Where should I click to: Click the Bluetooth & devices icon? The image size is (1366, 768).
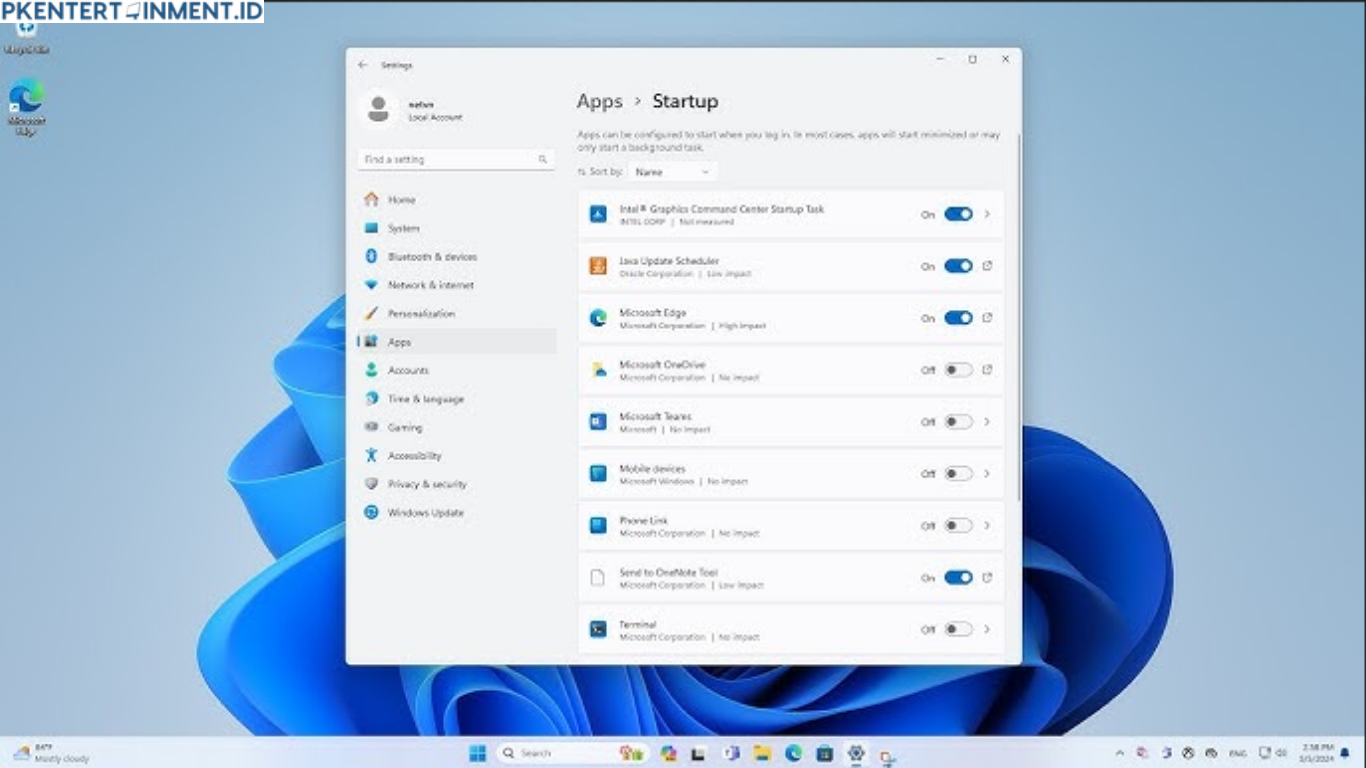(371, 256)
